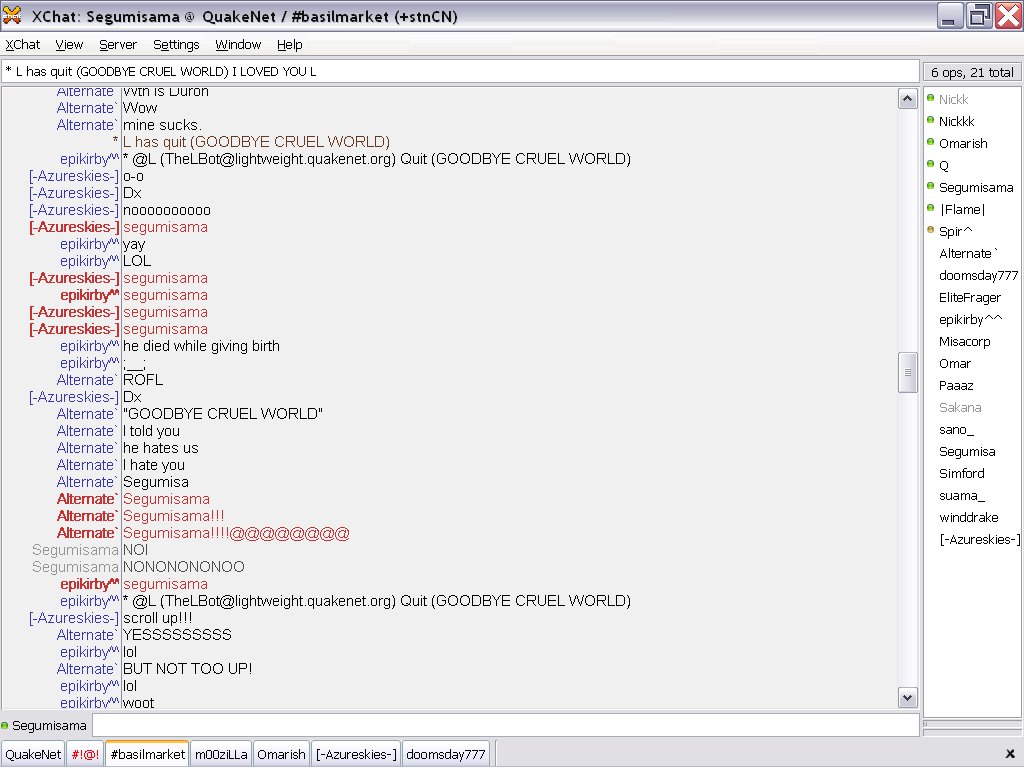Viewport: 1024px width, 768px height.
Task: Switch to the doomsday777 query tab
Action: tap(447, 754)
